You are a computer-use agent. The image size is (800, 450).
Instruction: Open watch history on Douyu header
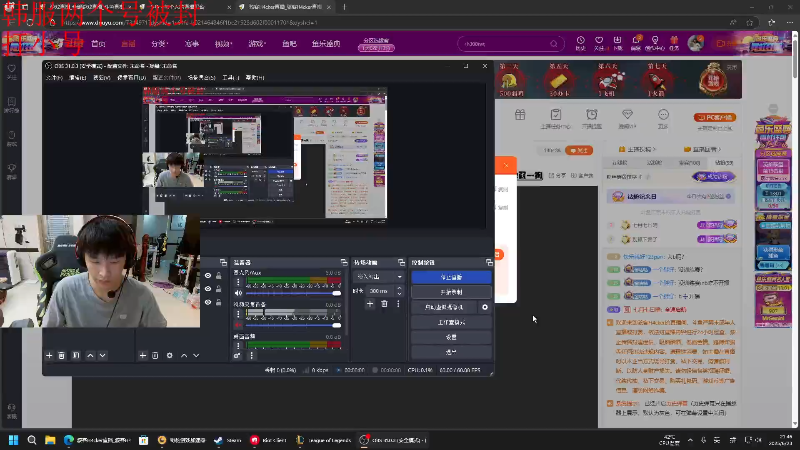pyautogui.click(x=581, y=43)
